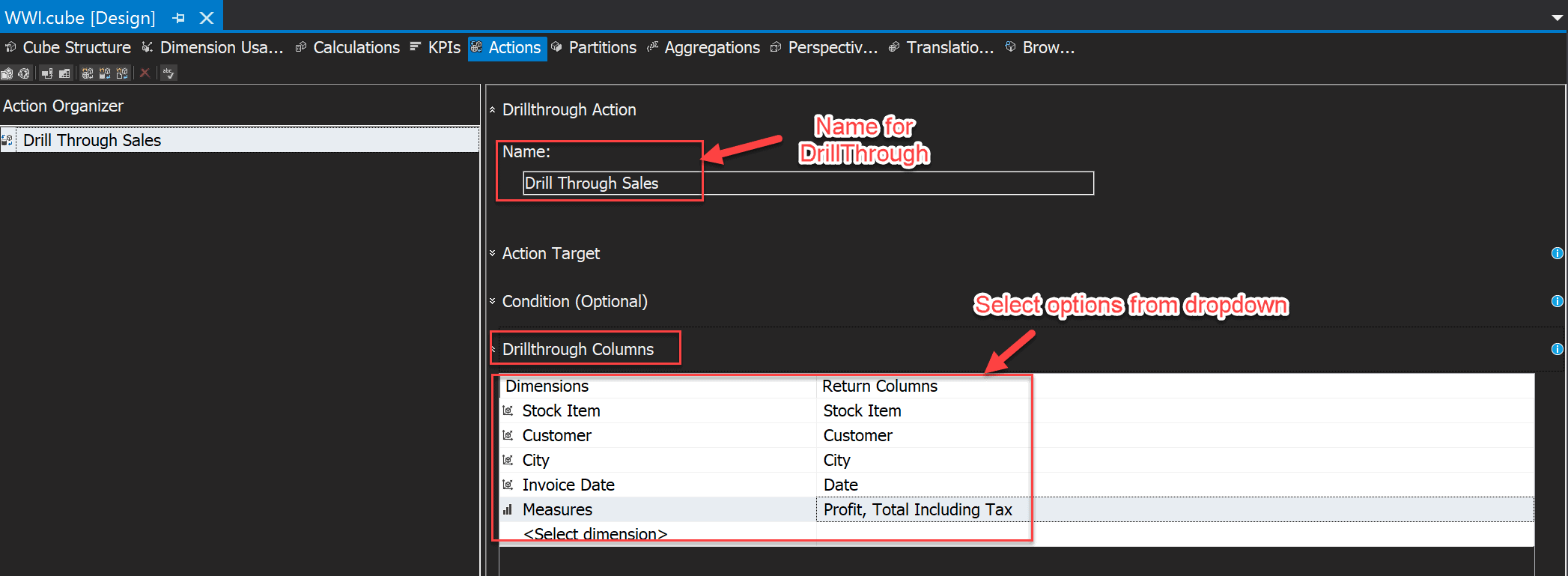Click the Reconnect globe toolbar icon

(24, 73)
